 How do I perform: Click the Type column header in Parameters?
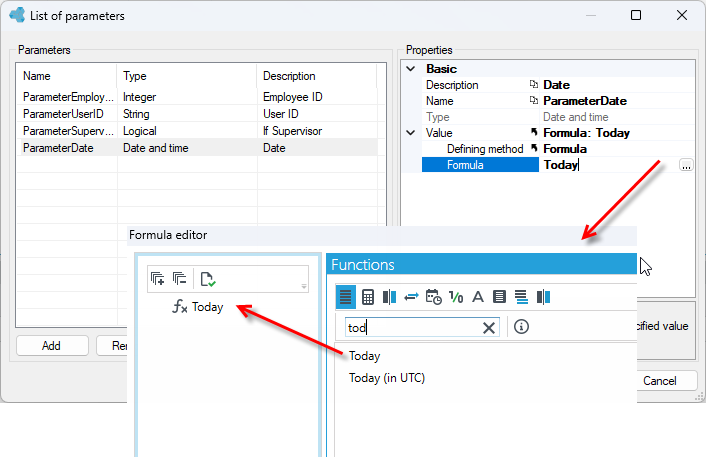coord(186,76)
